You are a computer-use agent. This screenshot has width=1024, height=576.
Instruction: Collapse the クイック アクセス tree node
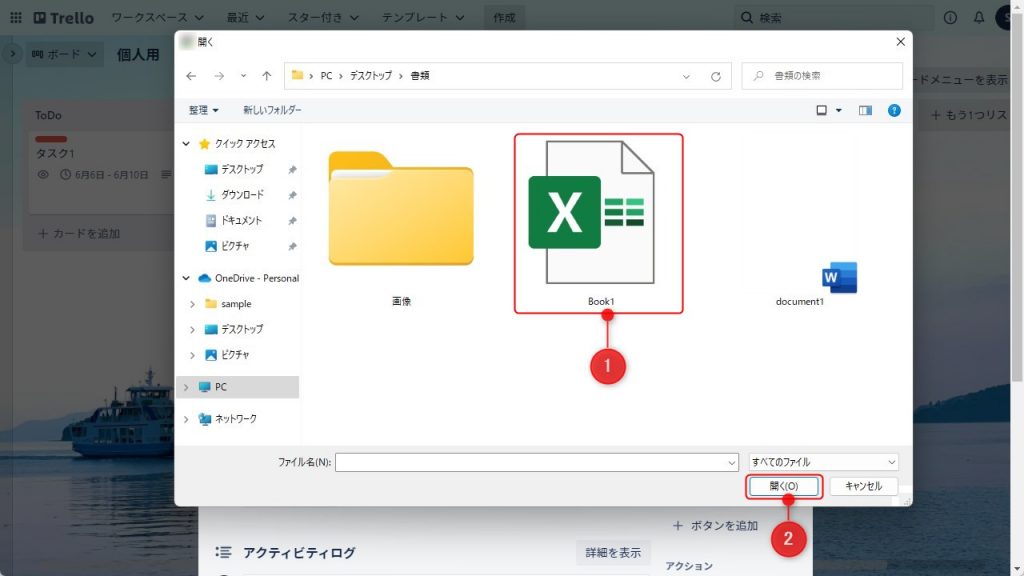point(186,144)
